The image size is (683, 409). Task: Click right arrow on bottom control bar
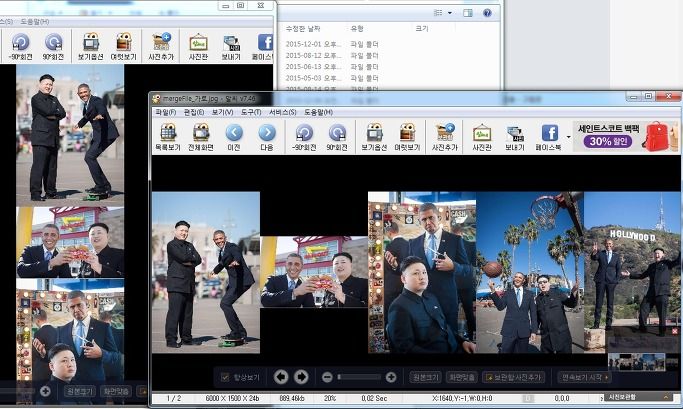[301, 377]
